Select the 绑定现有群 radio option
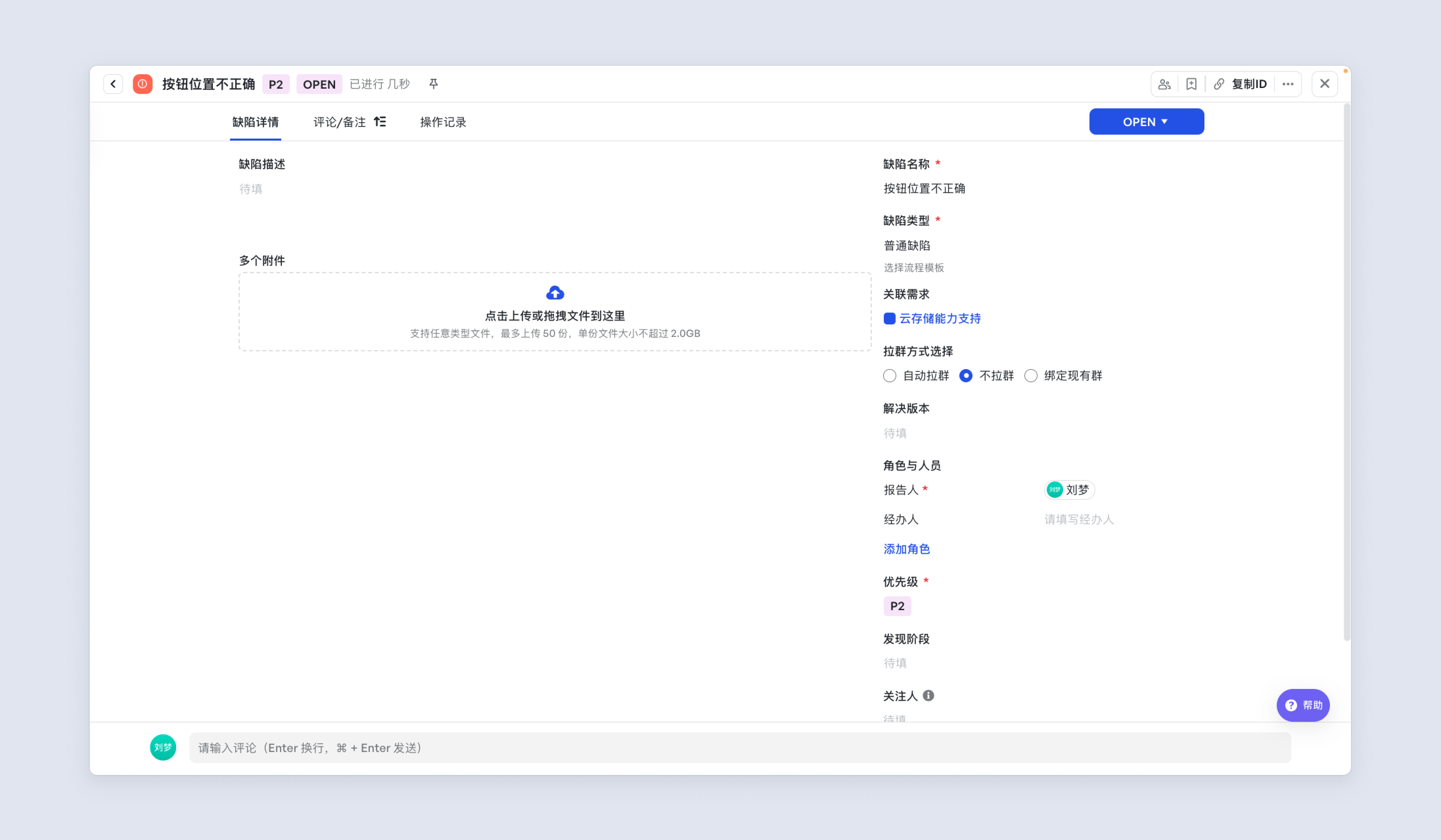1441x840 pixels. coord(1030,375)
